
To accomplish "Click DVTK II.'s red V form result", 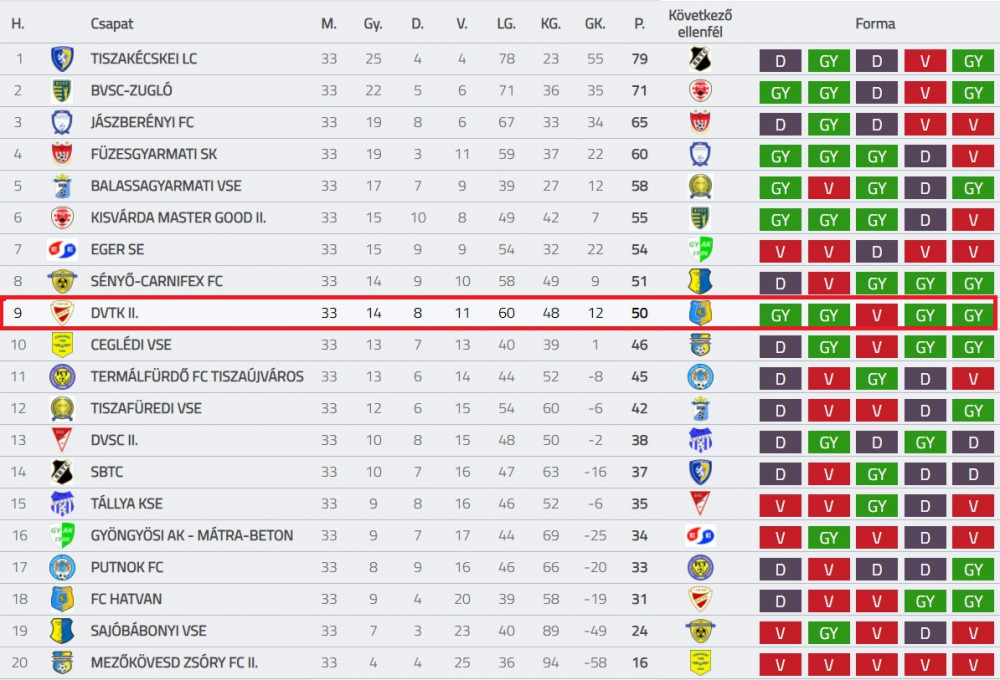I will pyautogui.click(x=877, y=315).
